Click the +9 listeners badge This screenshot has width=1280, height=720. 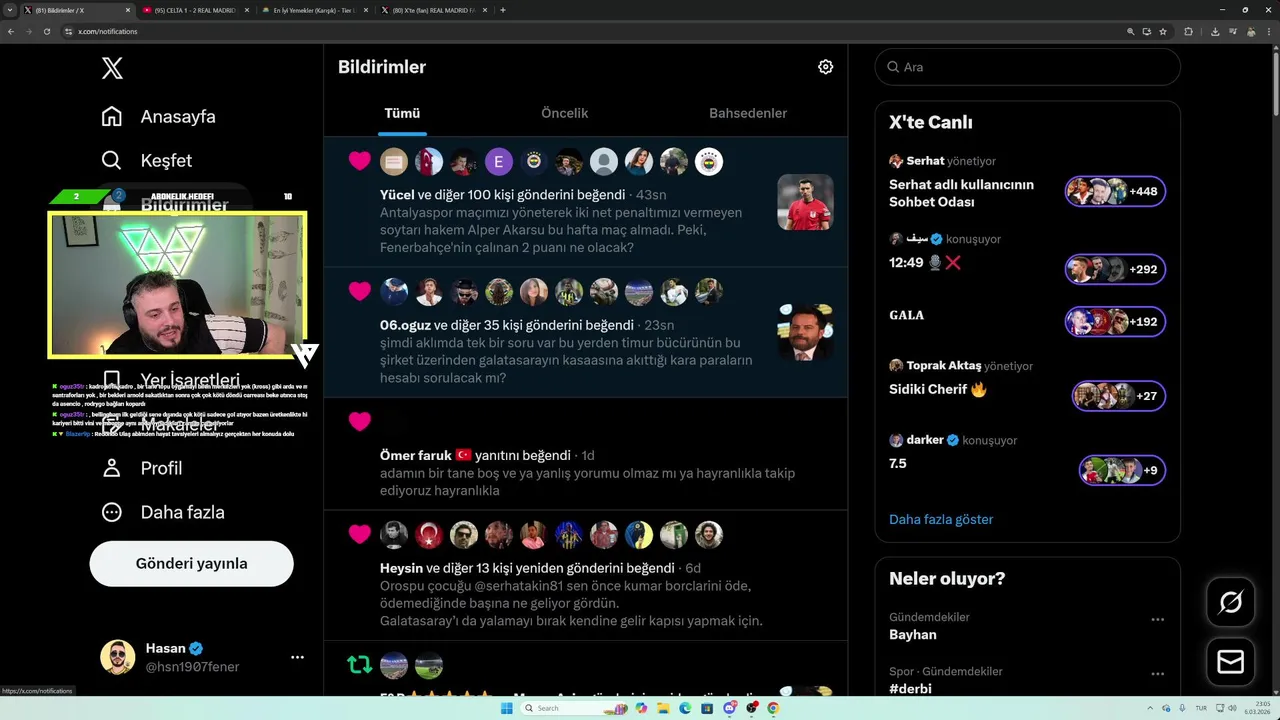point(1122,470)
